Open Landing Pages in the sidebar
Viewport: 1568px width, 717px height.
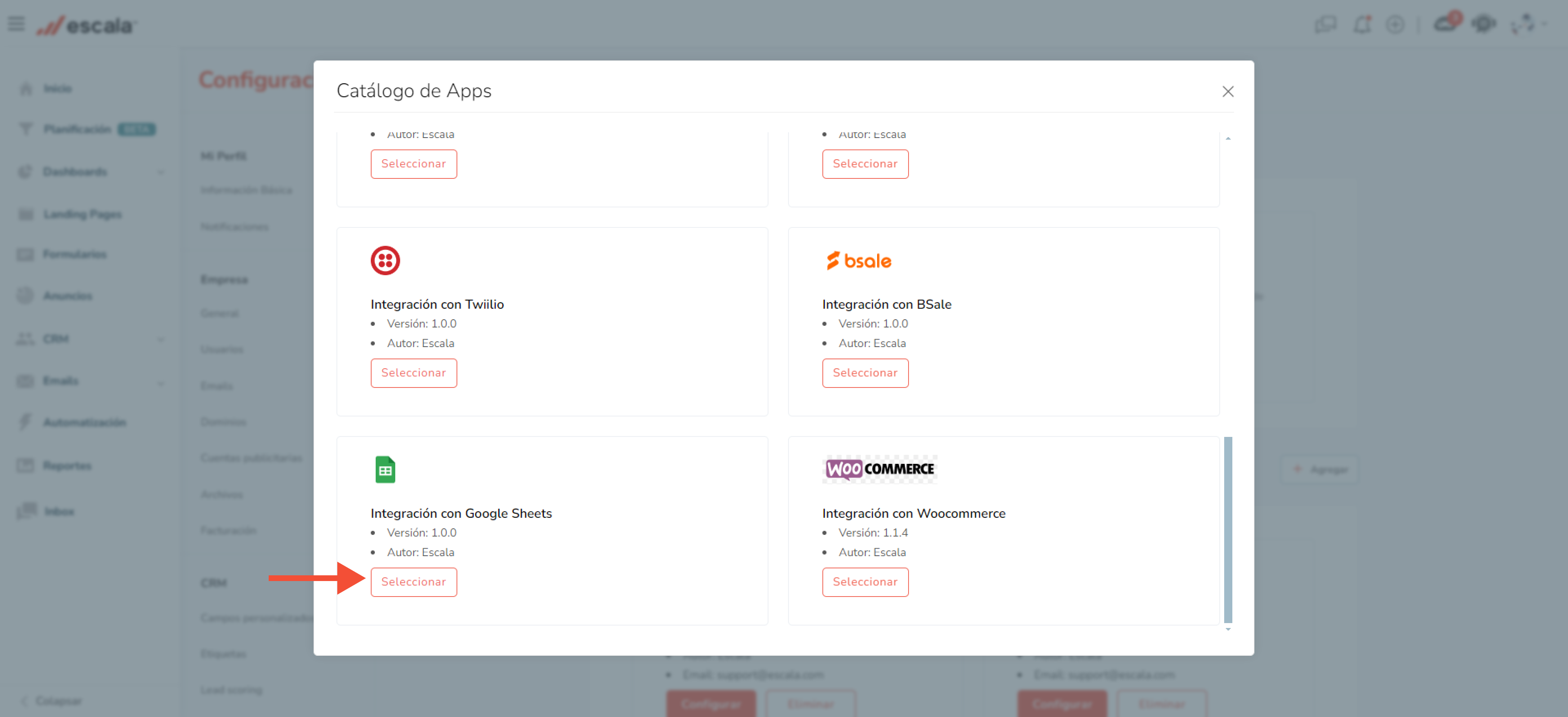pos(82,214)
